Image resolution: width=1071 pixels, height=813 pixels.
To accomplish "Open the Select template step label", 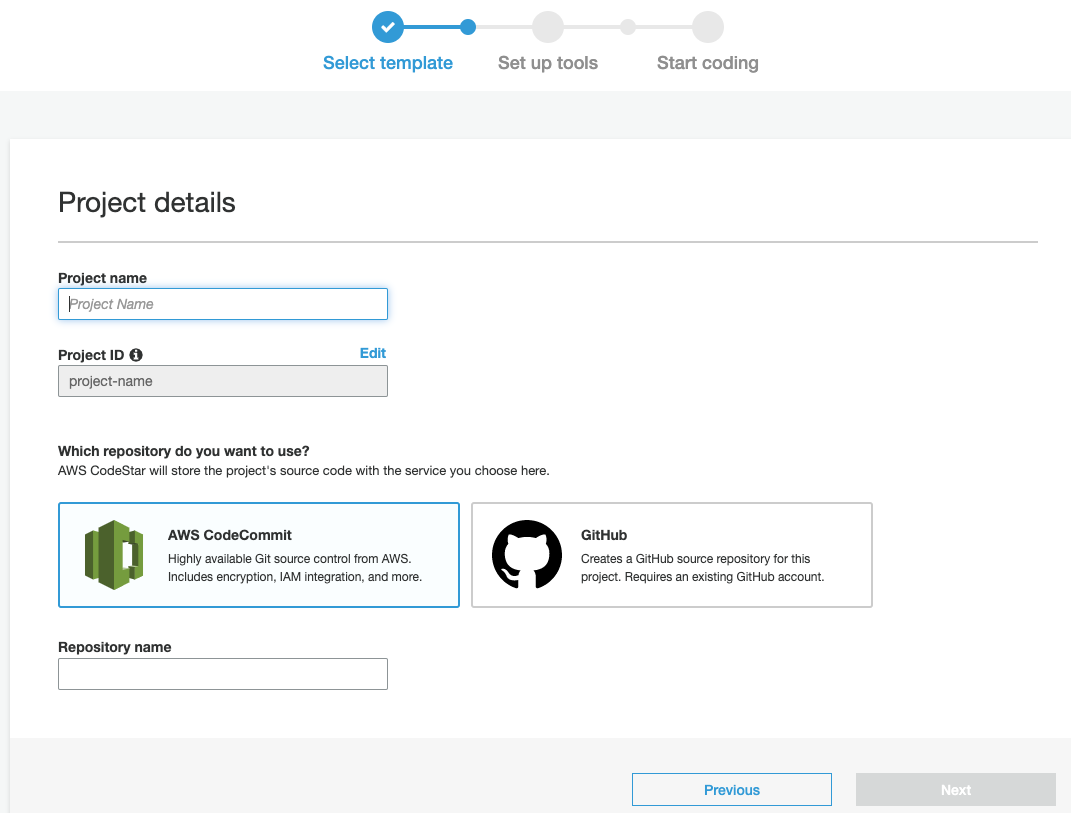I will 388,63.
